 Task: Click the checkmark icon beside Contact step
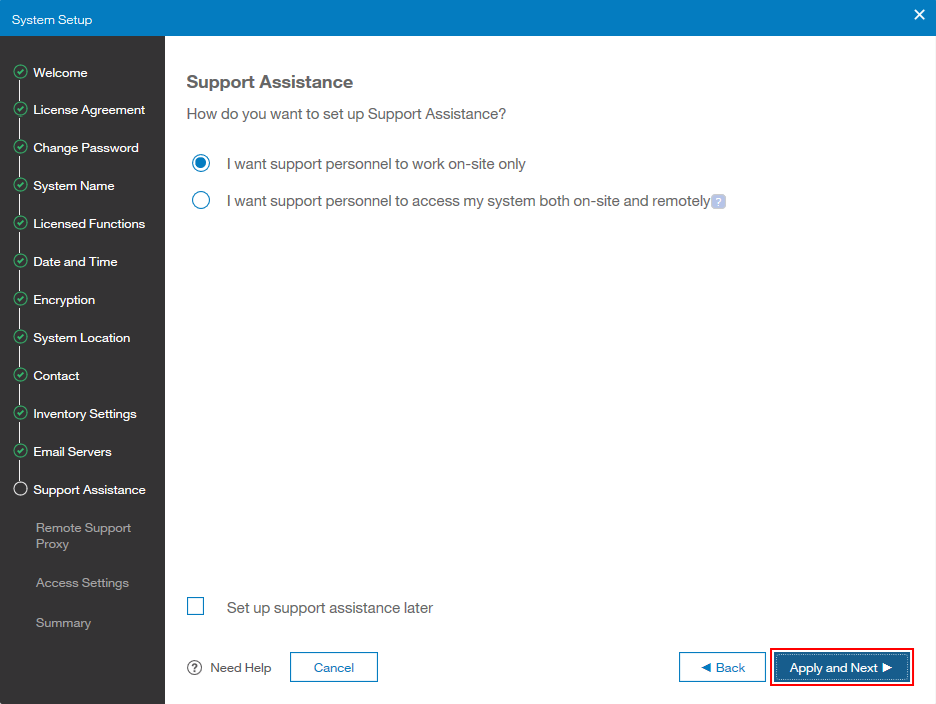click(x=20, y=375)
